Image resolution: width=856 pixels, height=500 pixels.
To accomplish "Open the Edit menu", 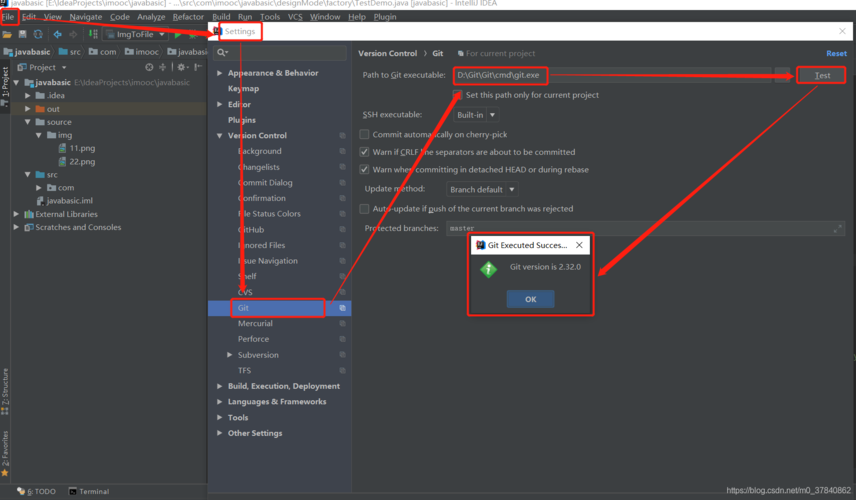I will coord(29,17).
